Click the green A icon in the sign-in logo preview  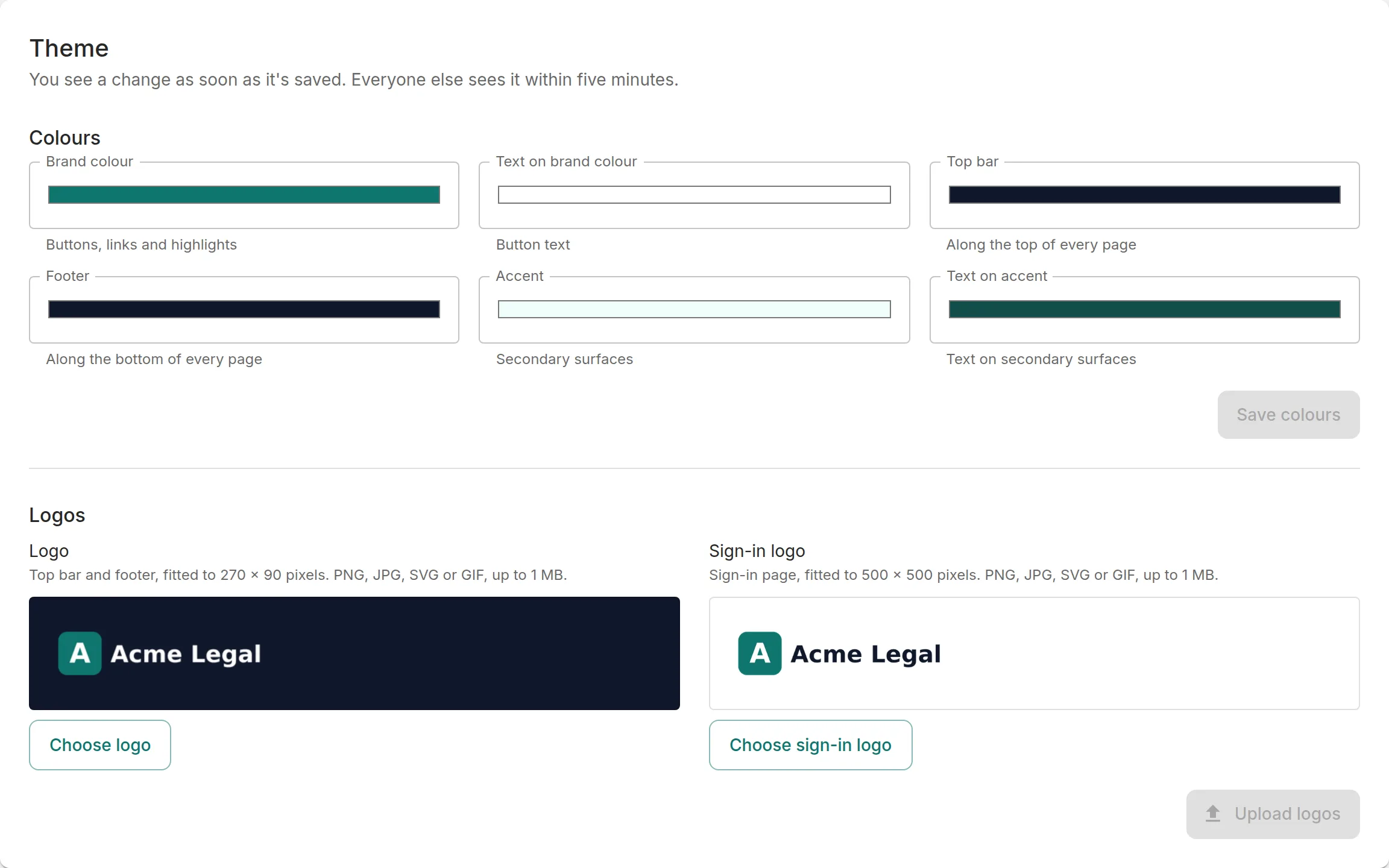pyautogui.click(x=760, y=653)
